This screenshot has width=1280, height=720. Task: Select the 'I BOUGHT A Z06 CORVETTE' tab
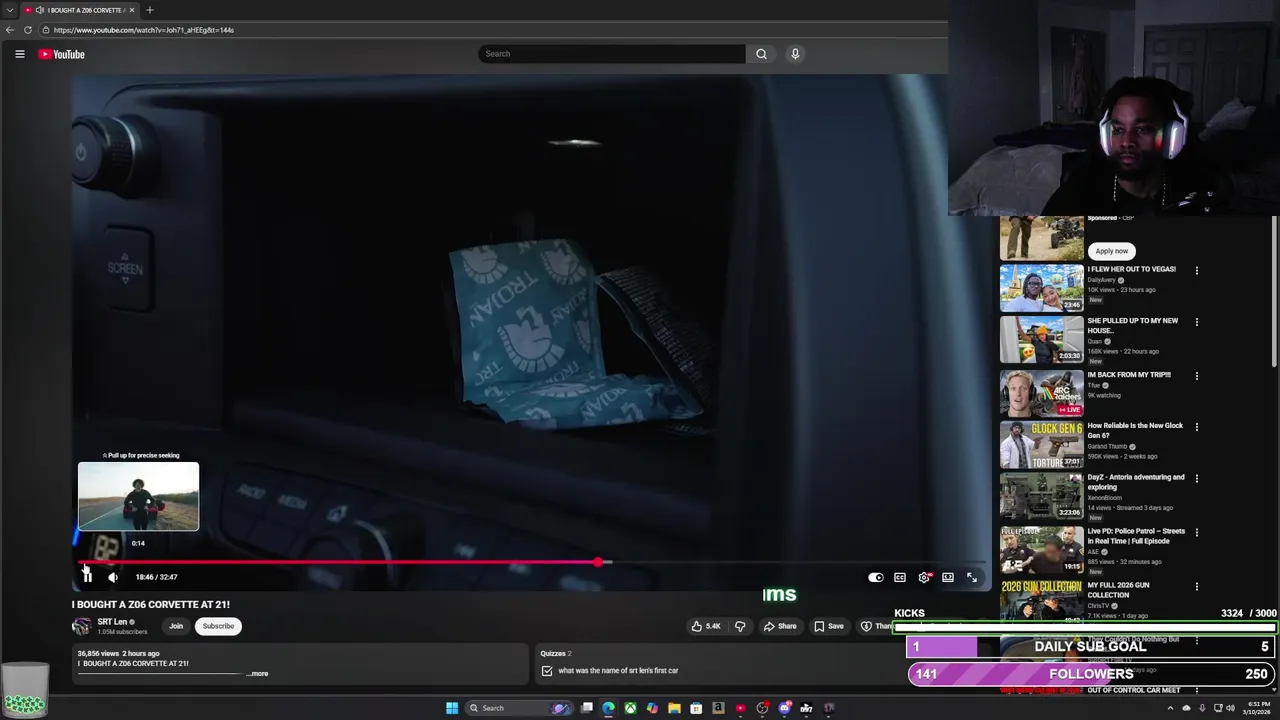pyautogui.click(x=78, y=10)
